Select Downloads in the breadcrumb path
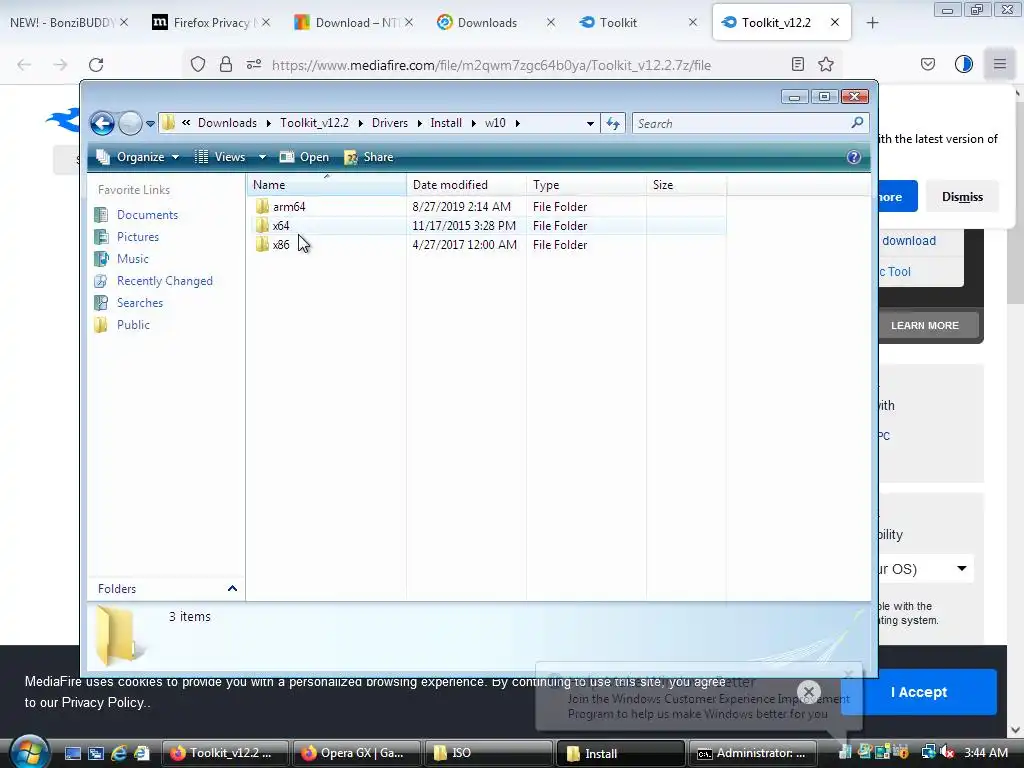The image size is (1024, 768). (227, 123)
